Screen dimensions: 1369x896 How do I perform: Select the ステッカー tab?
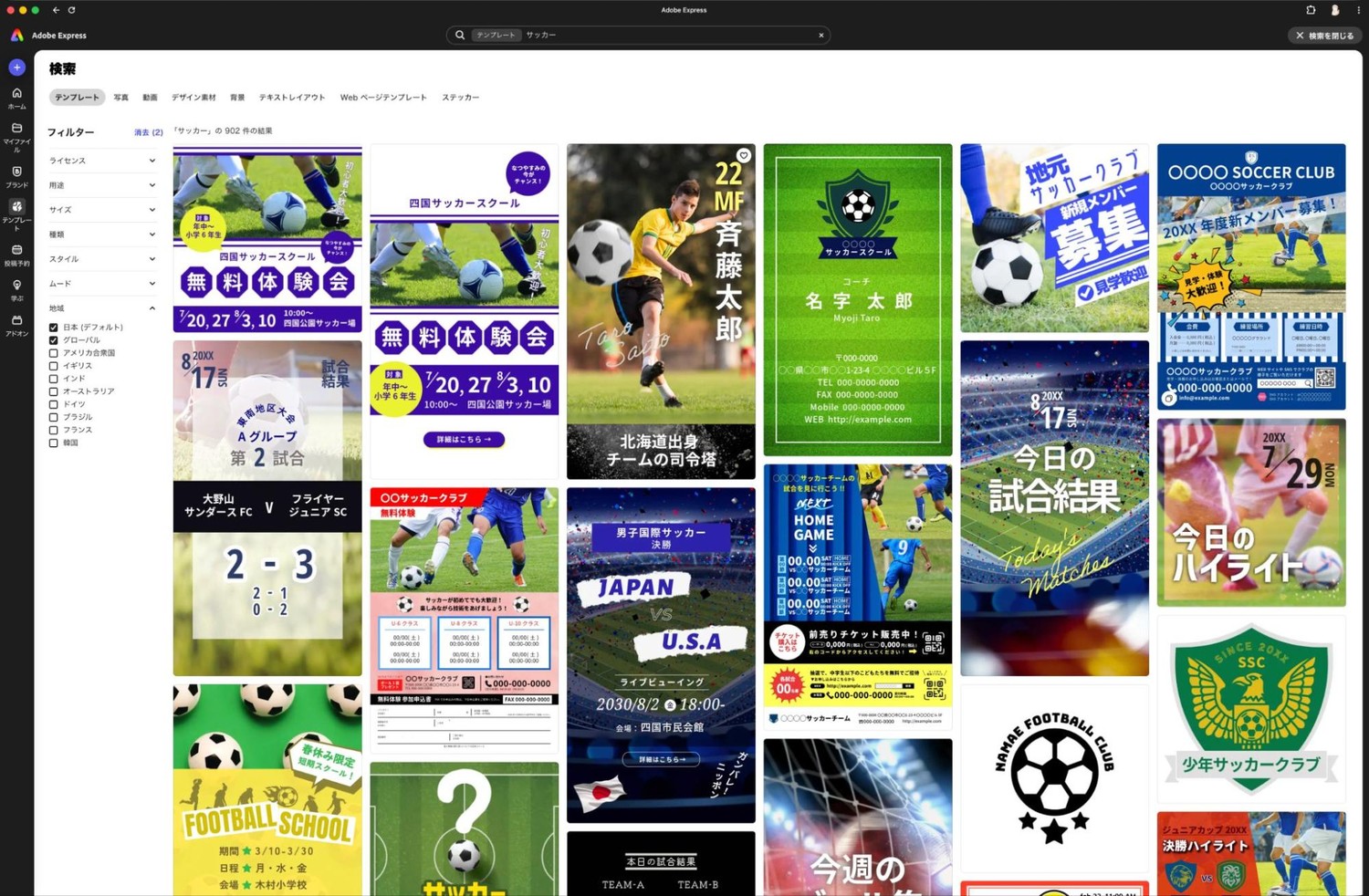(x=460, y=98)
